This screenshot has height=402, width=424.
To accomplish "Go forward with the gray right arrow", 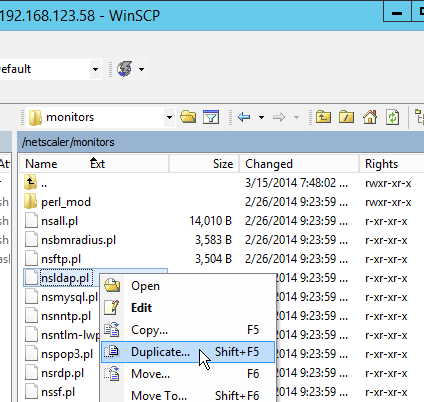I will 279,117.
